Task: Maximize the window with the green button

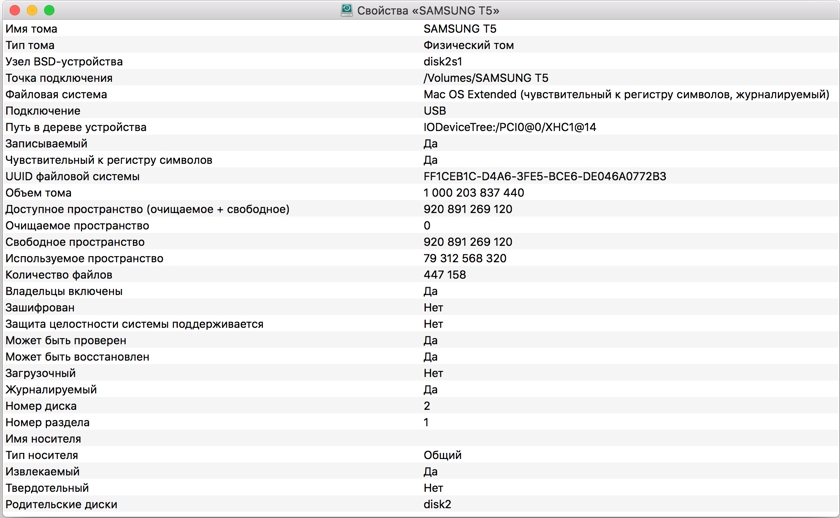Action: click(x=49, y=10)
